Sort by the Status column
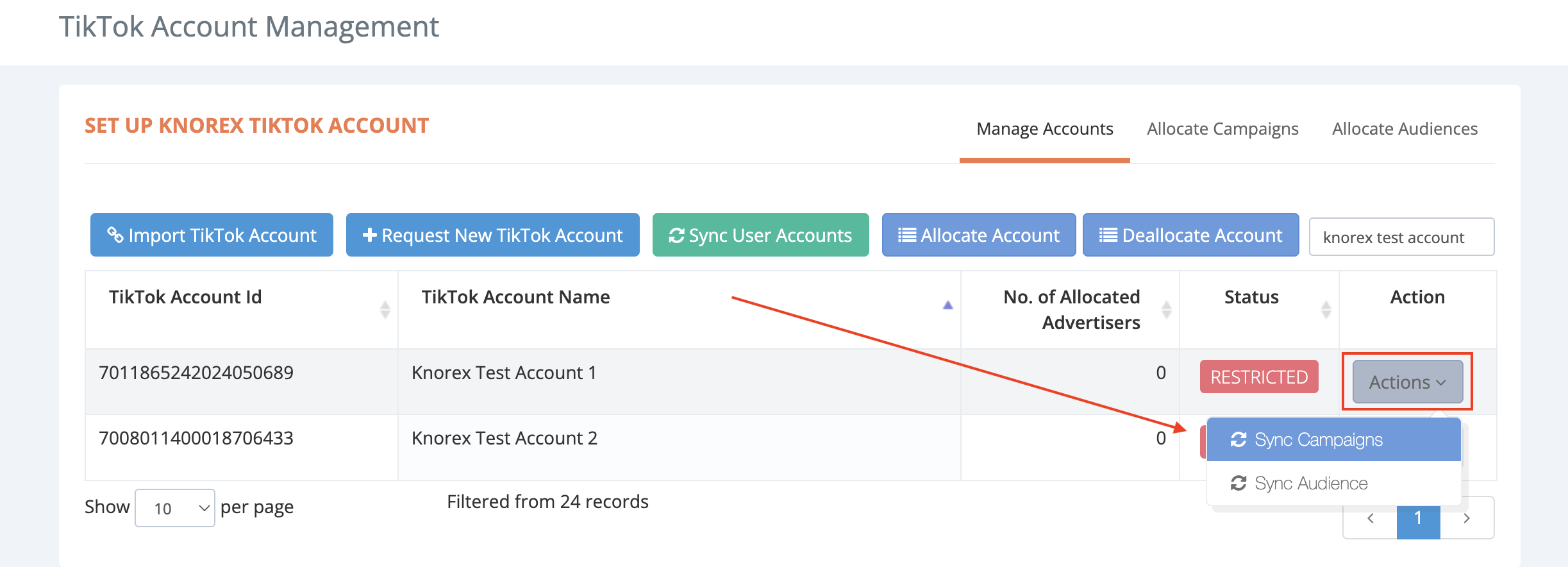This screenshot has height=567, width=1568. [x=1259, y=309]
